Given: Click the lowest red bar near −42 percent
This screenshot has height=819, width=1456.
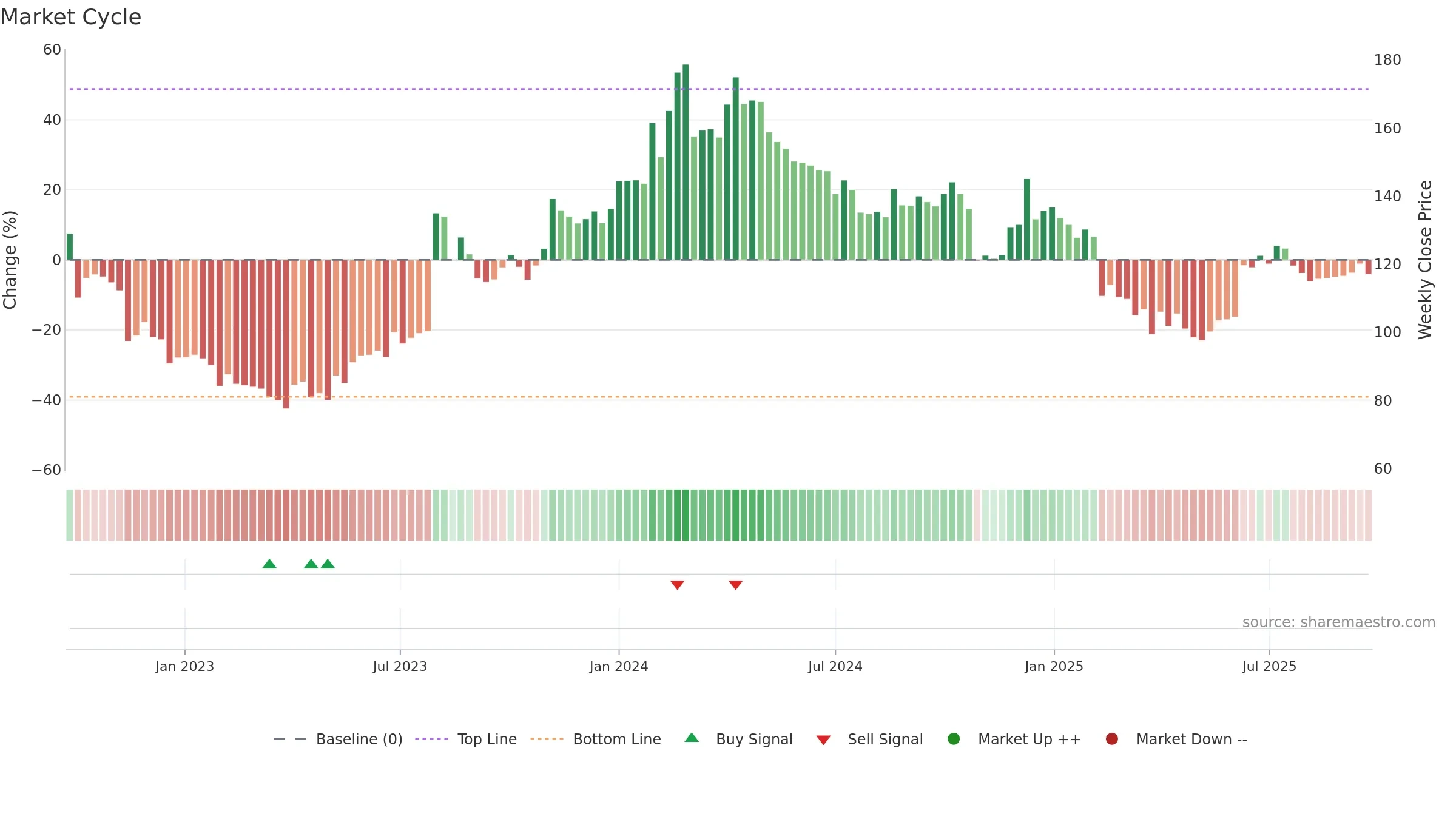Looking at the screenshot, I should [286, 334].
